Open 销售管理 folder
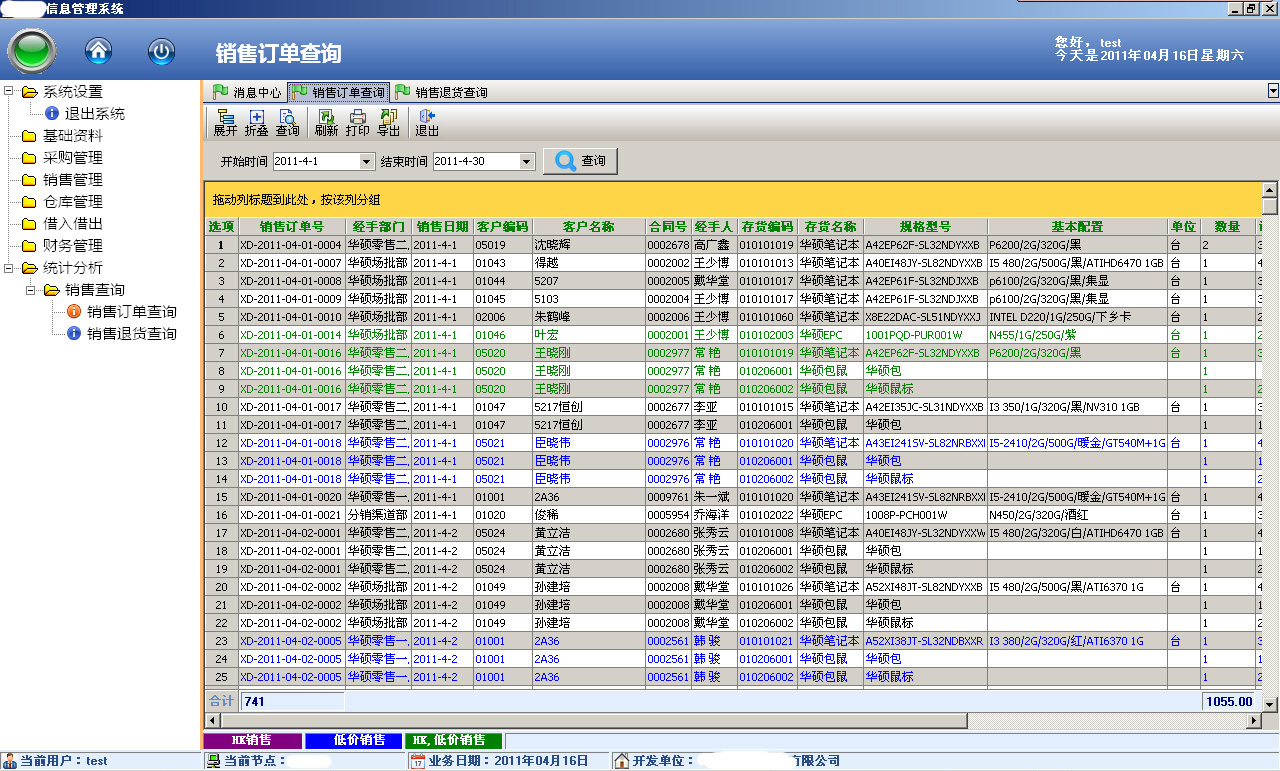The height and width of the screenshot is (771, 1280). 72,179
